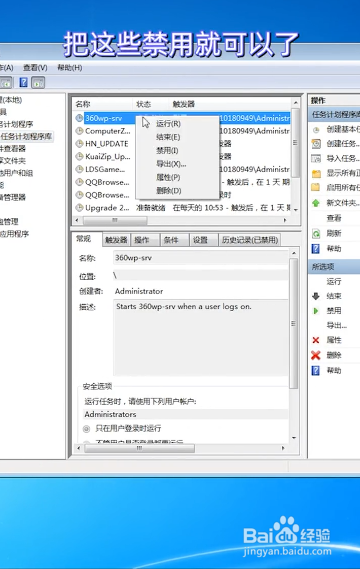The width and height of the screenshot is (360, 569).
Task: Switch to the 条件 tab
Action: [171, 240]
